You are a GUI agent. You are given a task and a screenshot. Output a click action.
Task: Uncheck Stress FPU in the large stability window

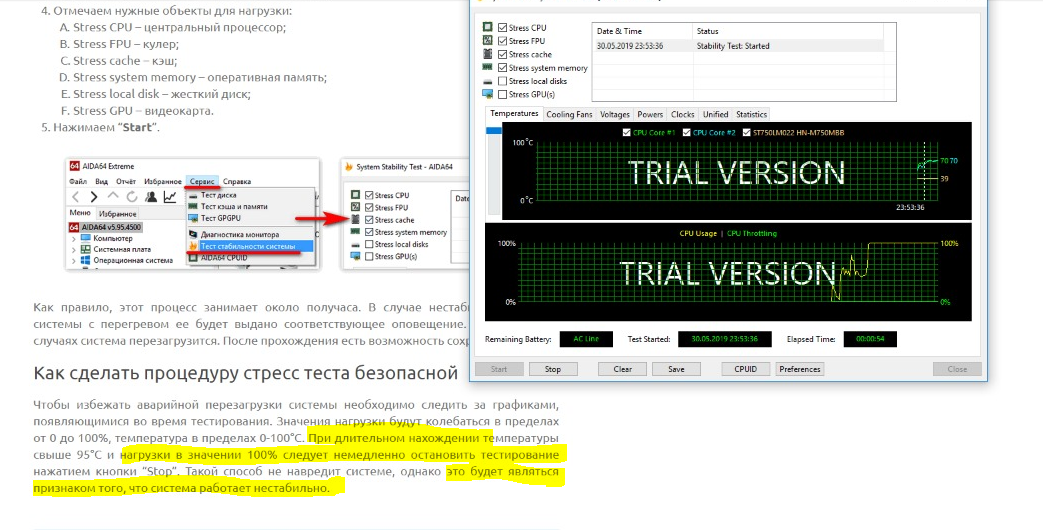coord(502,41)
